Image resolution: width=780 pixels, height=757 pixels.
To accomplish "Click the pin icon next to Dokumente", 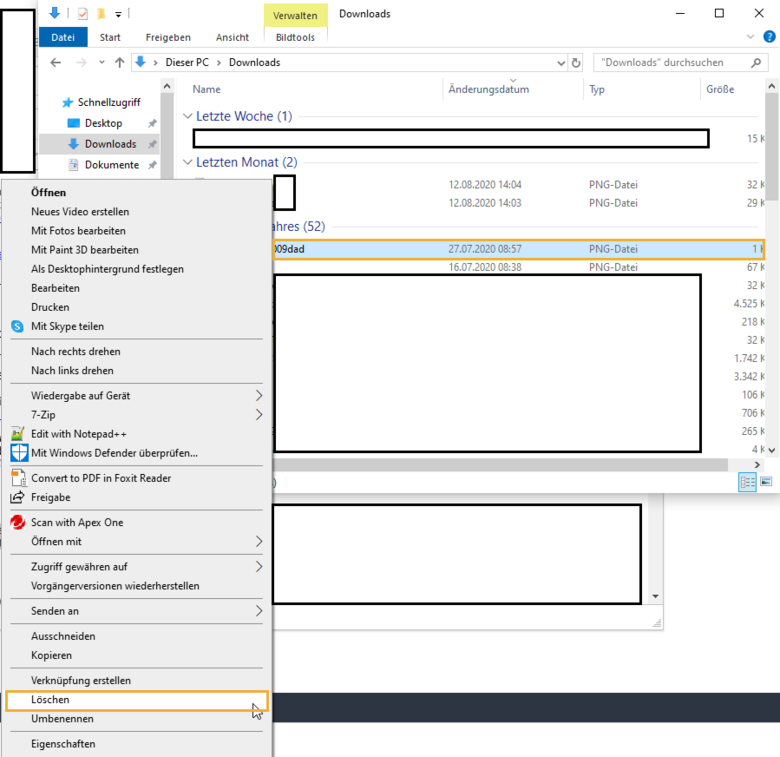I will pyautogui.click(x=152, y=165).
